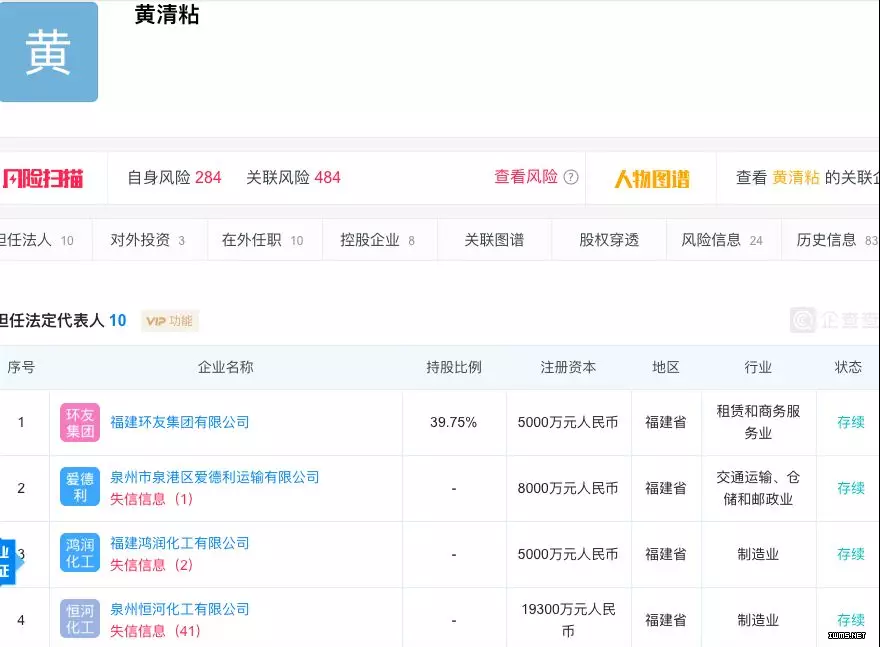The image size is (880, 647).
Task: Click 失信信息 (1) under 爱德利运输
Action: (x=152, y=499)
